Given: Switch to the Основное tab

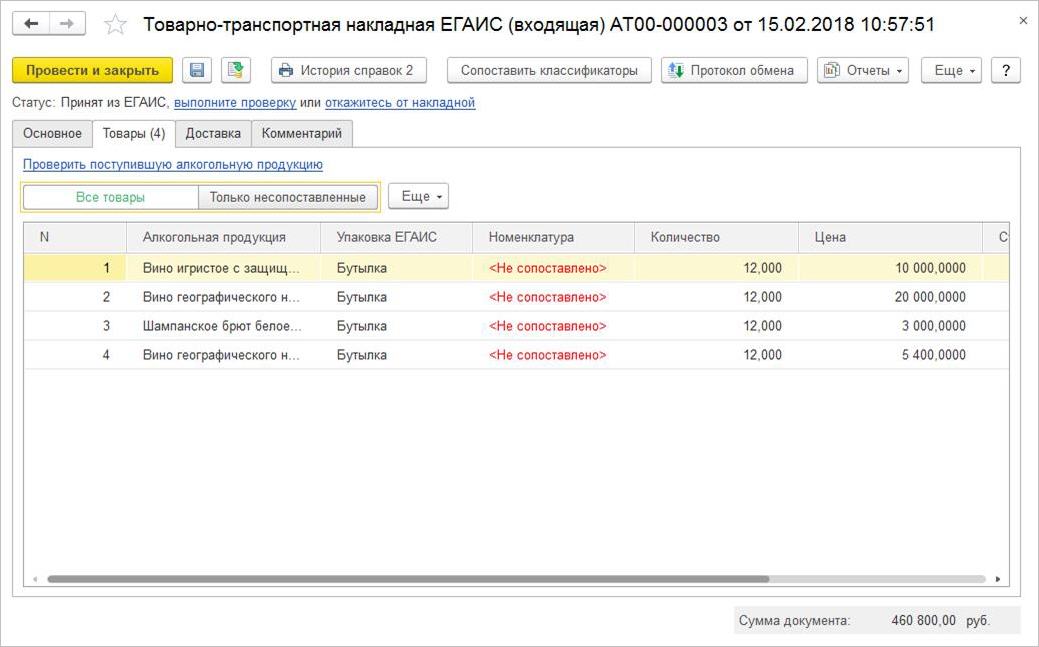Looking at the screenshot, I should tap(52, 133).
